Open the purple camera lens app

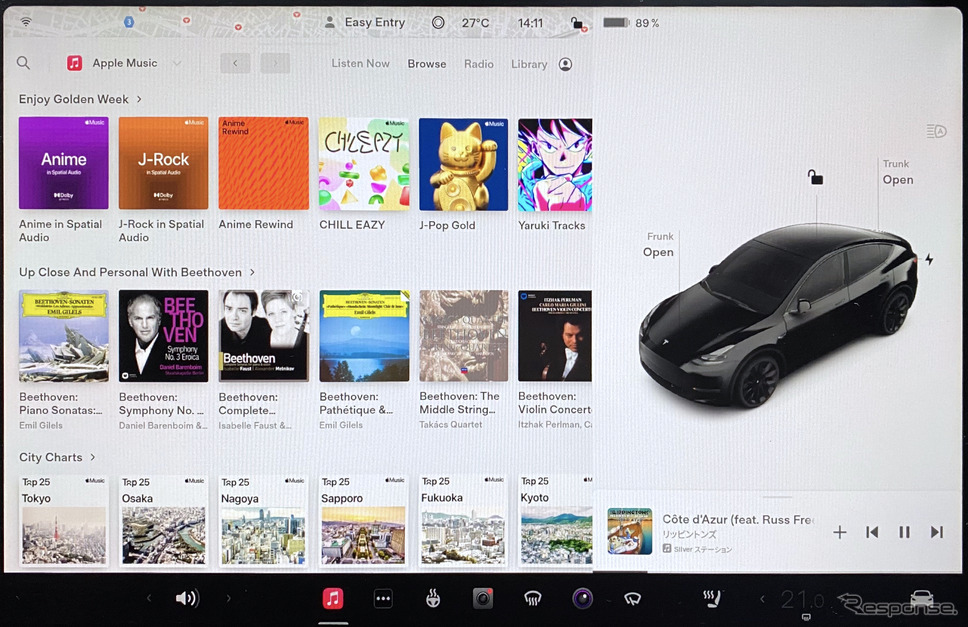click(x=582, y=598)
